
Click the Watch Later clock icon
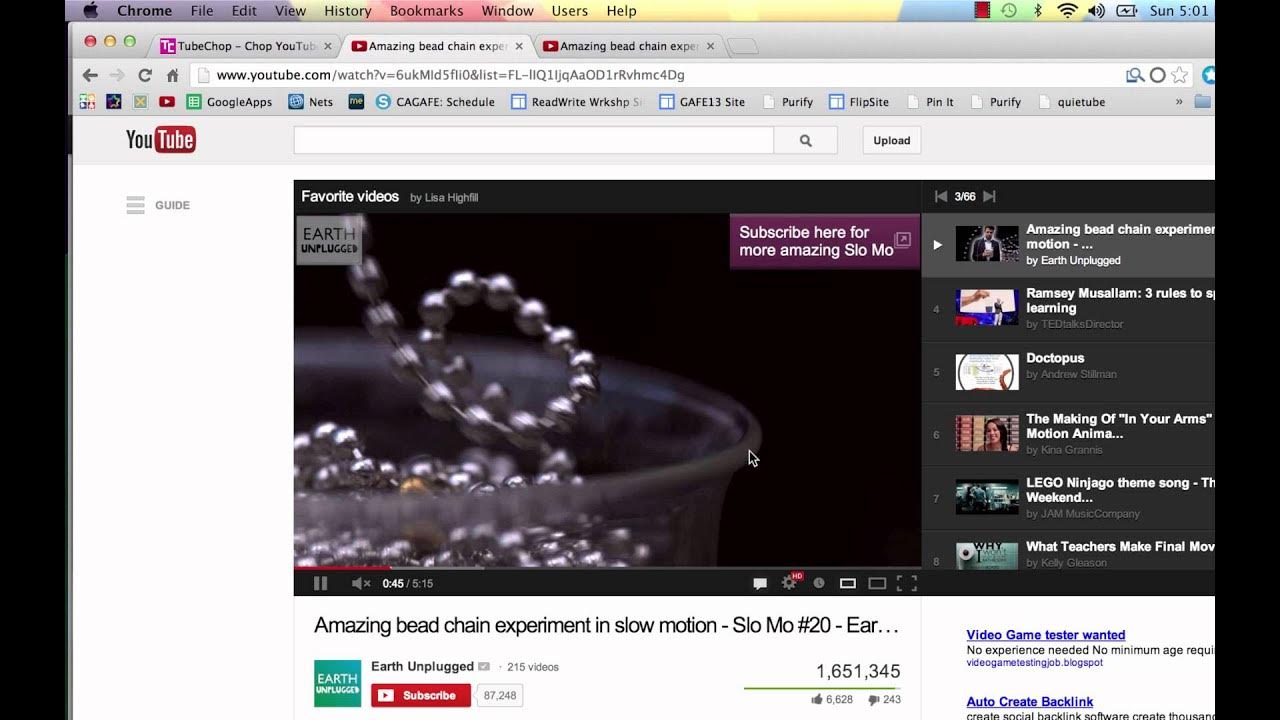pyautogui.click(x=819, y=583)
